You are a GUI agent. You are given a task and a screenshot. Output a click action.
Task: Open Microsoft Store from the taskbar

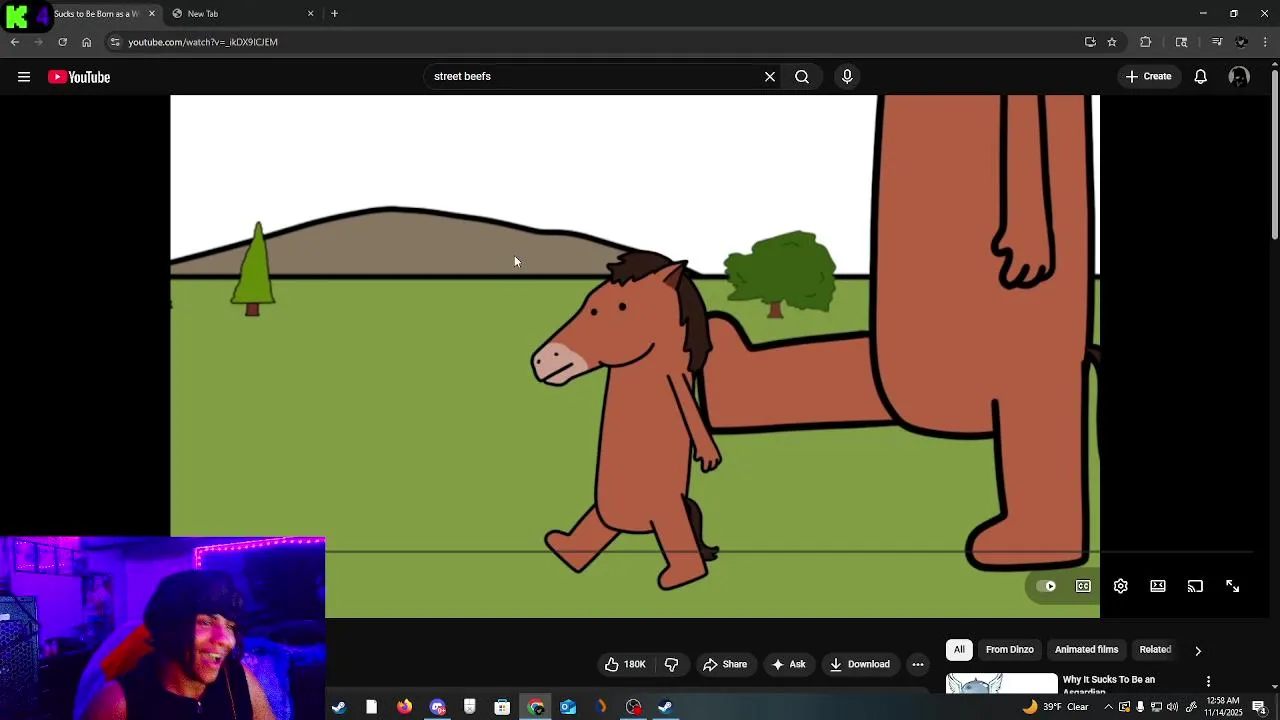[x=502, y=707]
